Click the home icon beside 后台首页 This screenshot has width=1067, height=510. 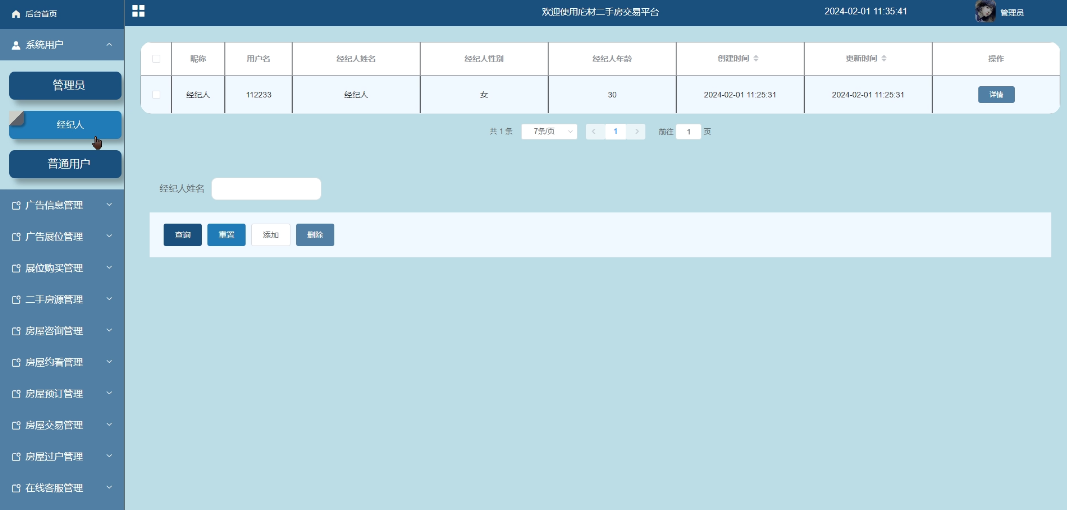coord(16,14)
